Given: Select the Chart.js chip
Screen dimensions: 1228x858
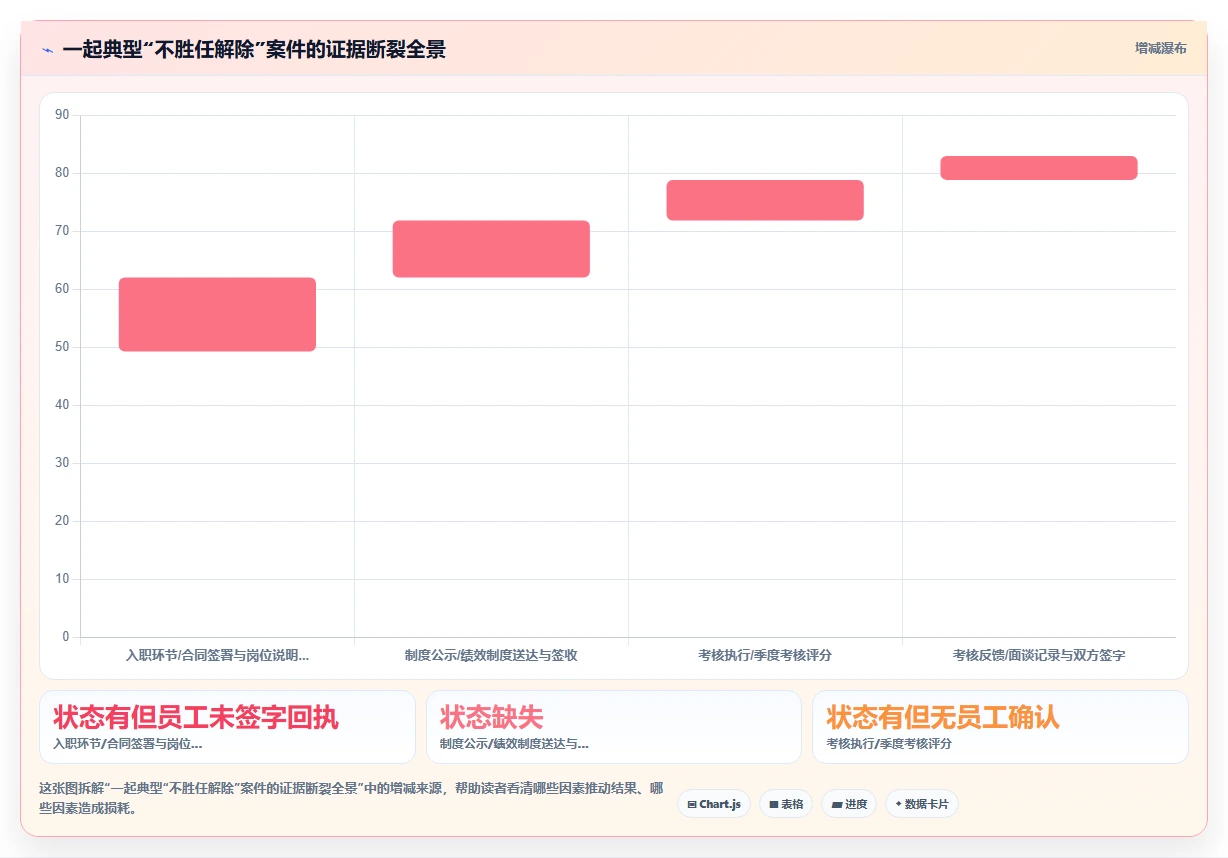Looking at the screenshot, I should tap(714, 804).
